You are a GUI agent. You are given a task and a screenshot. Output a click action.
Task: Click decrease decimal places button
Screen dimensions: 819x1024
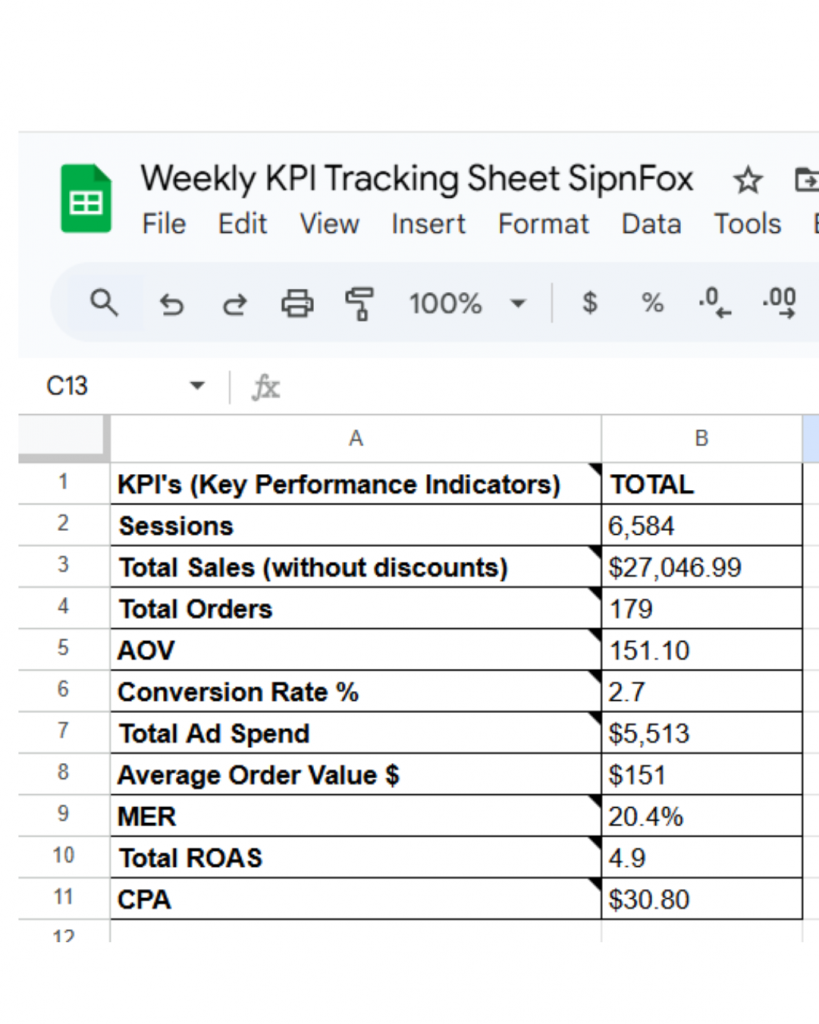pyautogui.click(x=714, y=303)
